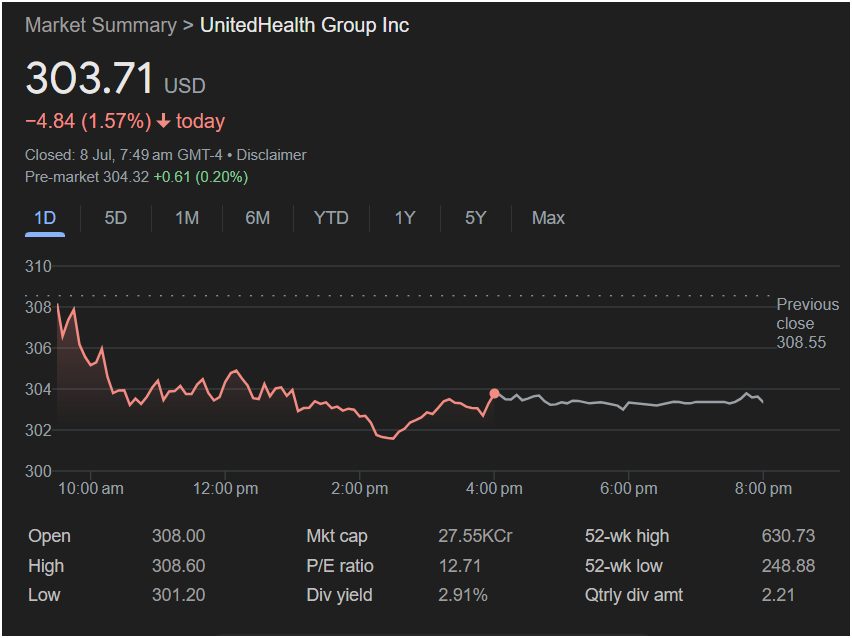852x638 pixels.
Task: Select the YTD tab
Action: click(331, 218)
